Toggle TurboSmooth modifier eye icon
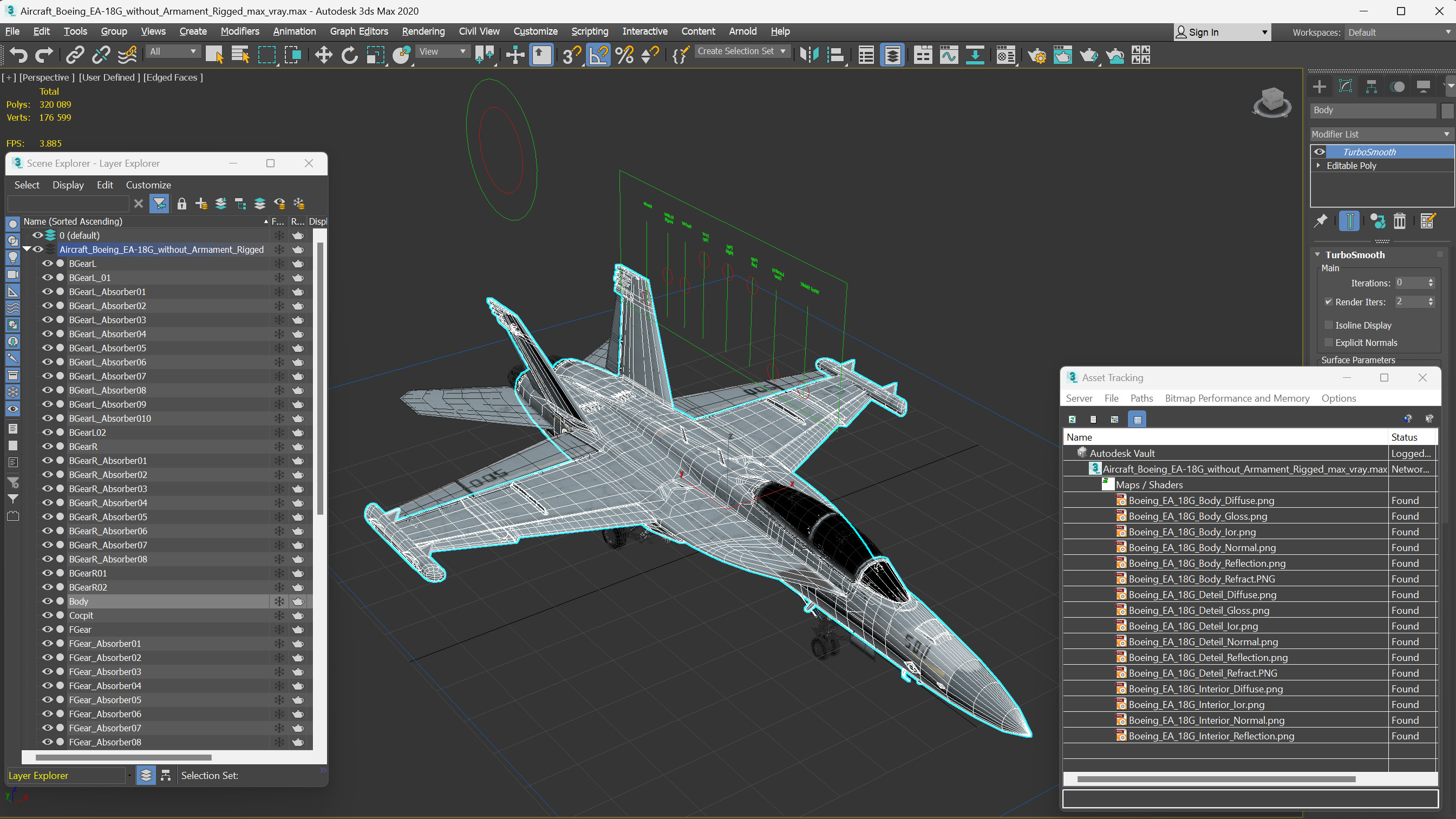This screenshot has height=819, width=1456. point(1319,152)
